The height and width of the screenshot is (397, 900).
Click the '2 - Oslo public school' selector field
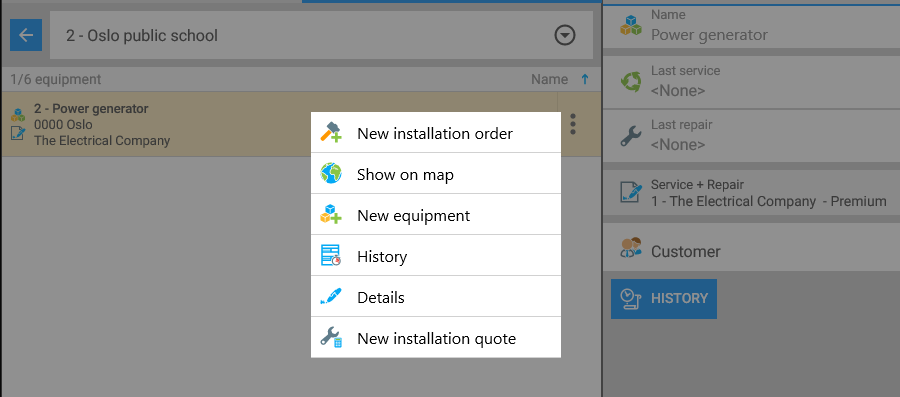(321, 36)
